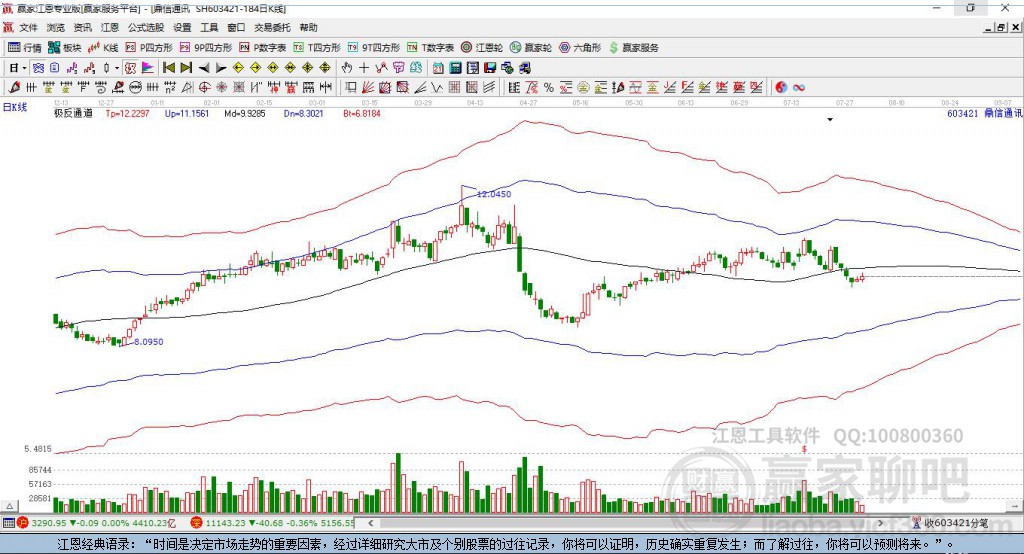Select the circled crosshair drawing tool
1024x554 pixels.
(204, 87)
